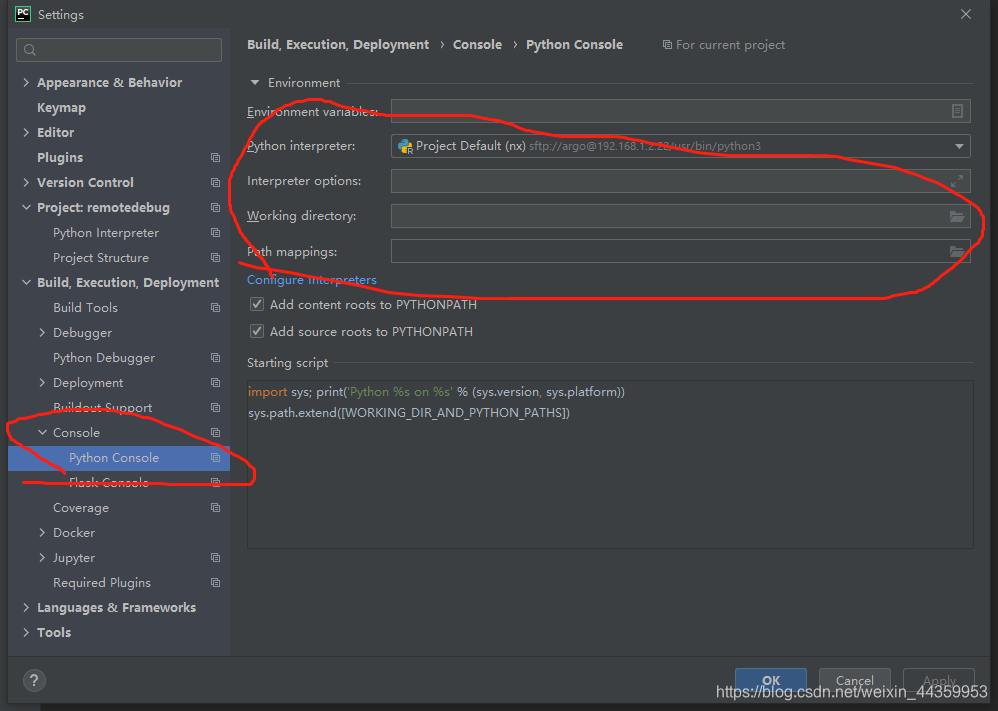The image size is (998, 711).
Task: Click in the settings search field
Action: 119,50
